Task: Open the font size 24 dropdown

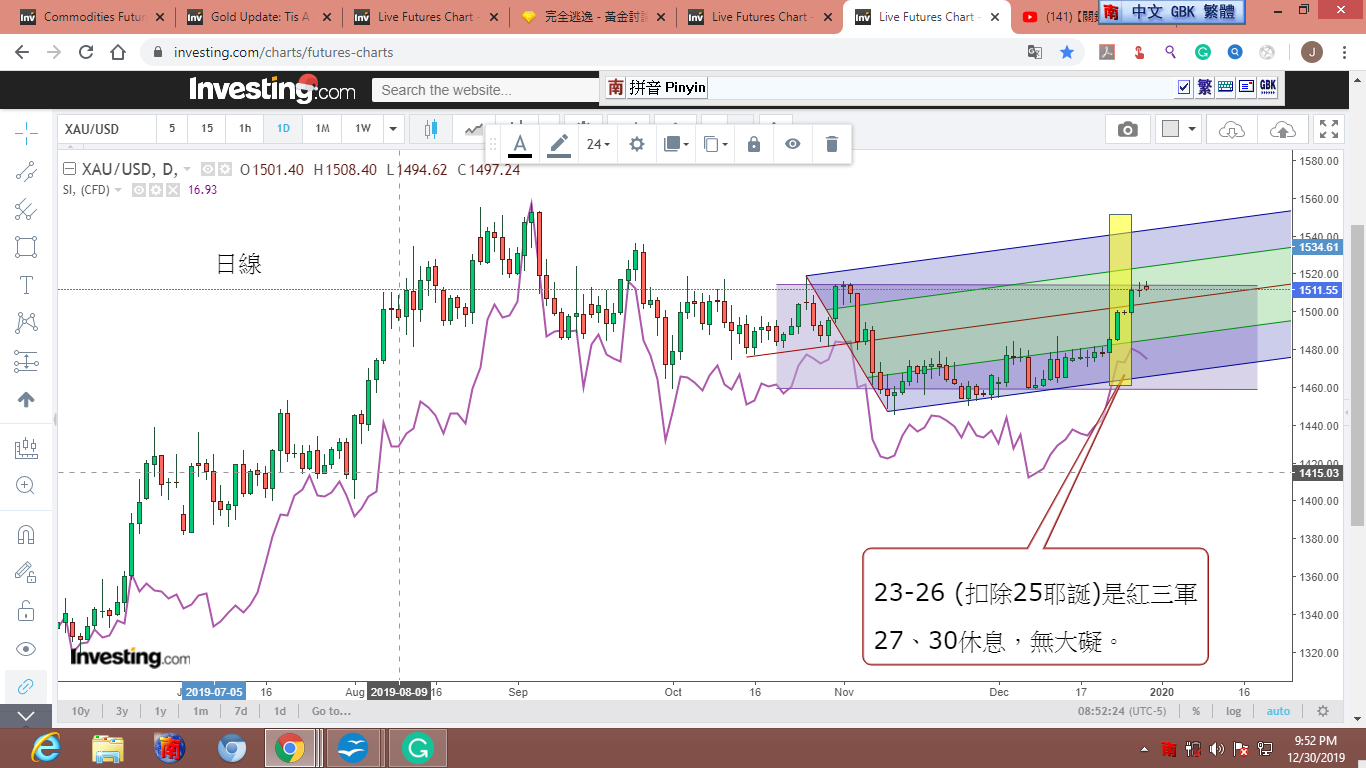Action: (598, 144)
